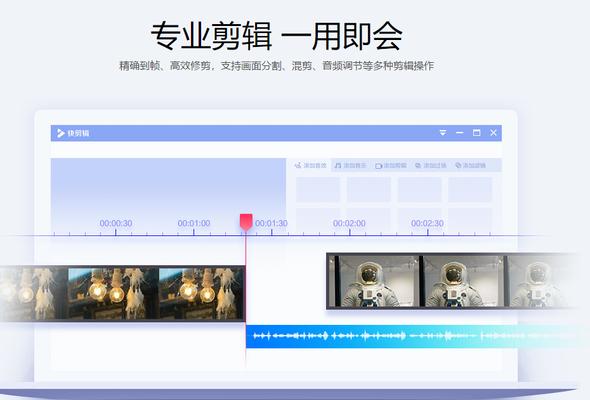Select the lantern frame ending at the playhead
This screenshot has height=400, width=590.
(202, 294)
